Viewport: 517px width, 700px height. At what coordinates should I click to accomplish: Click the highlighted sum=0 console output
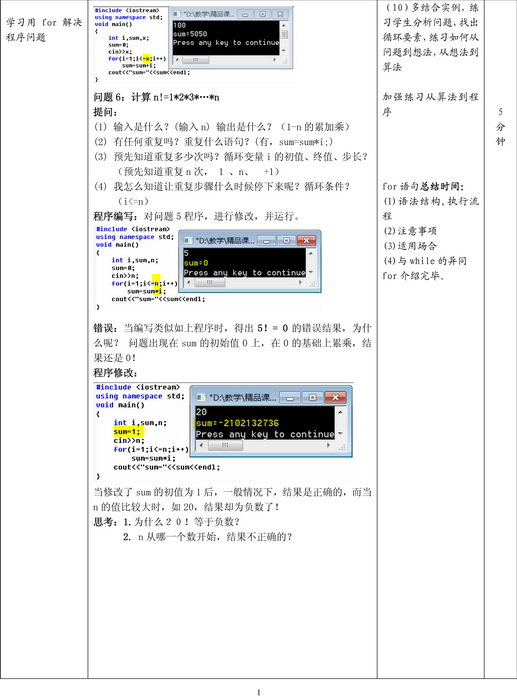tap(196, 263)
